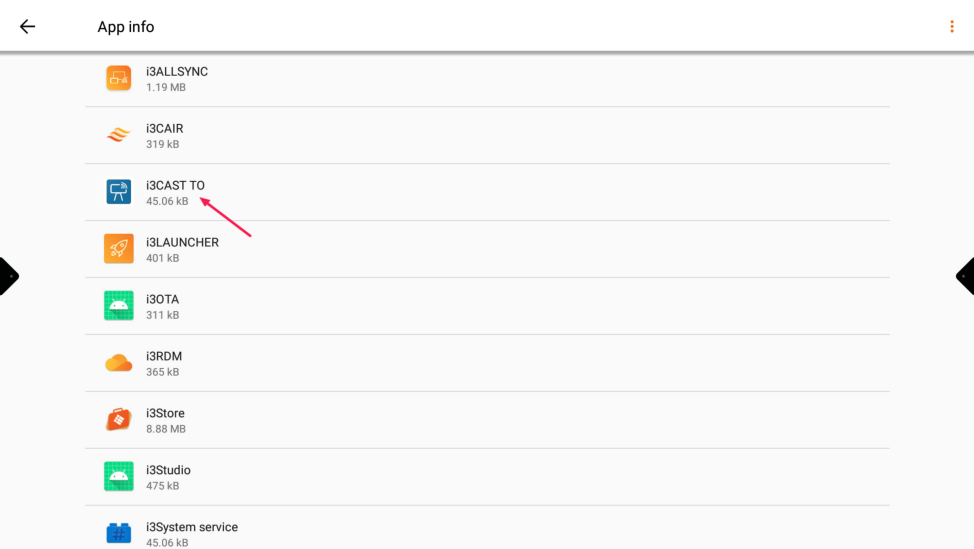Open the three-dot overflow menu
The width and height of the screenshot is (974, 549).
(x=951, y=27)
